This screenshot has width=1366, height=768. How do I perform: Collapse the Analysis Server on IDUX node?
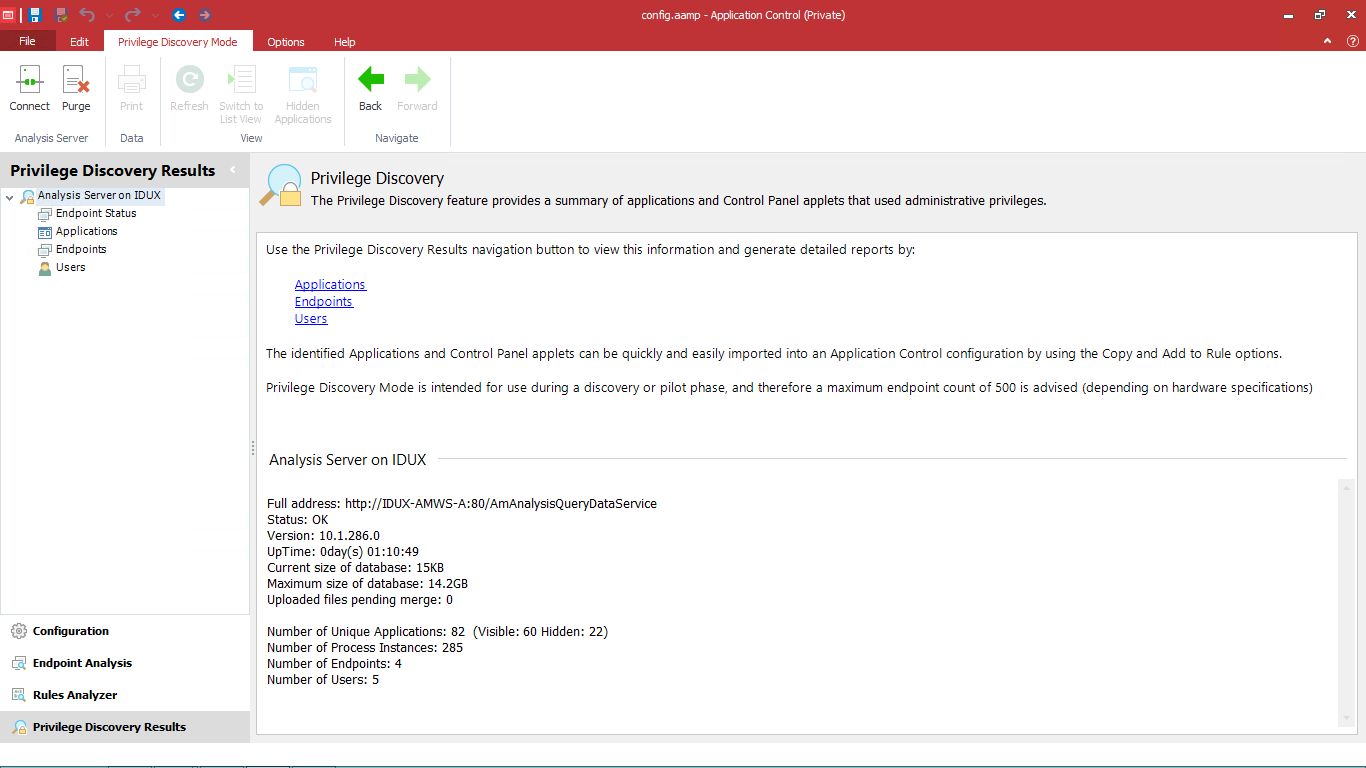tap(9, 197)
